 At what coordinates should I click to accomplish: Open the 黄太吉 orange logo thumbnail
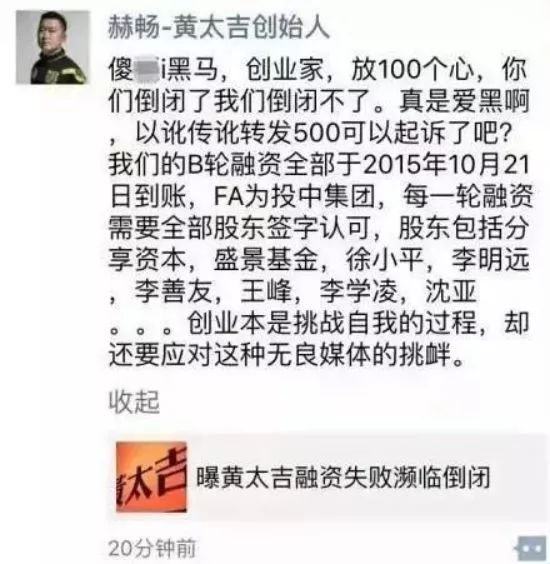pos(151,477)
